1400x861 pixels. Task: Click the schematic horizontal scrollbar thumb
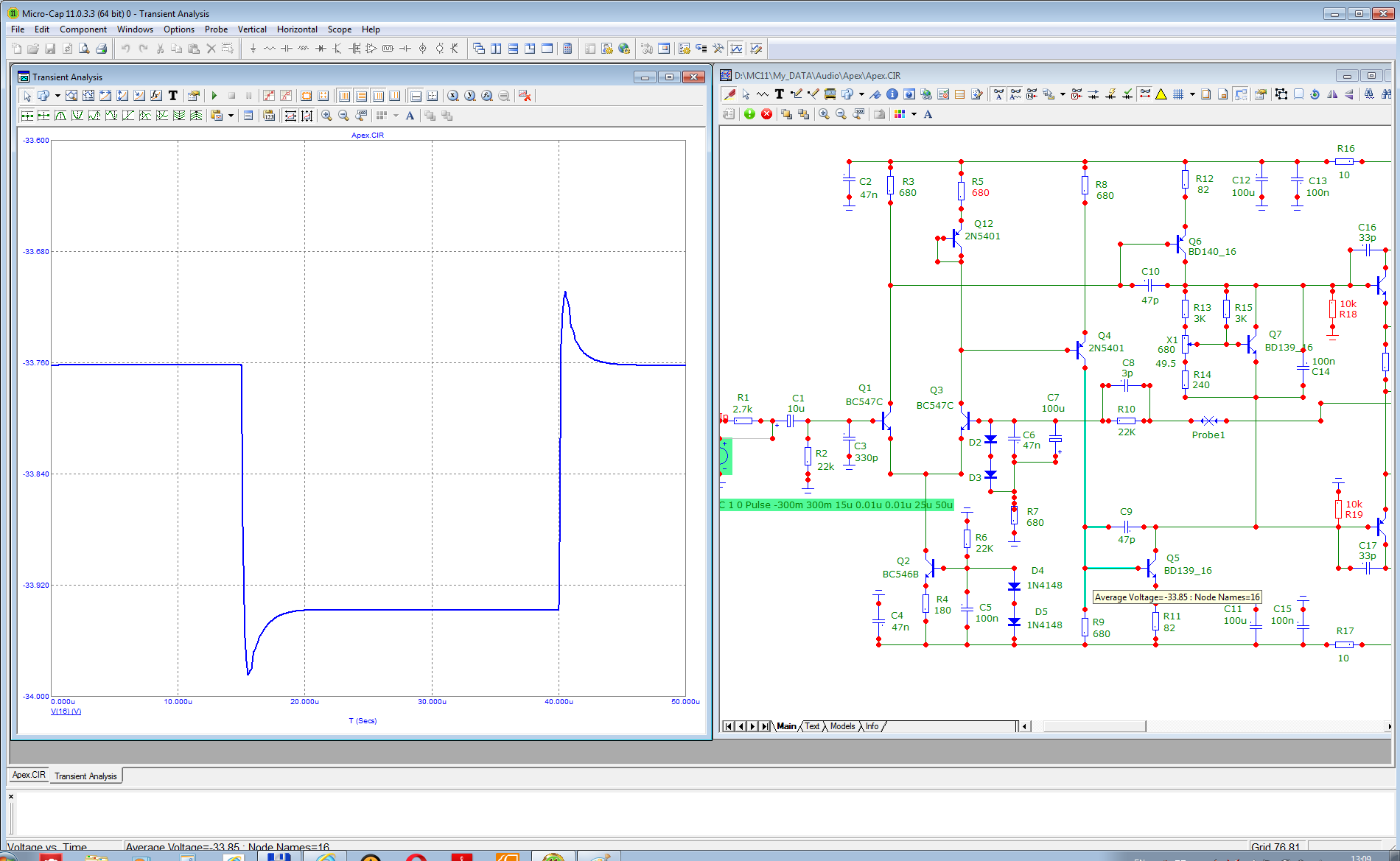[1094, 726]
